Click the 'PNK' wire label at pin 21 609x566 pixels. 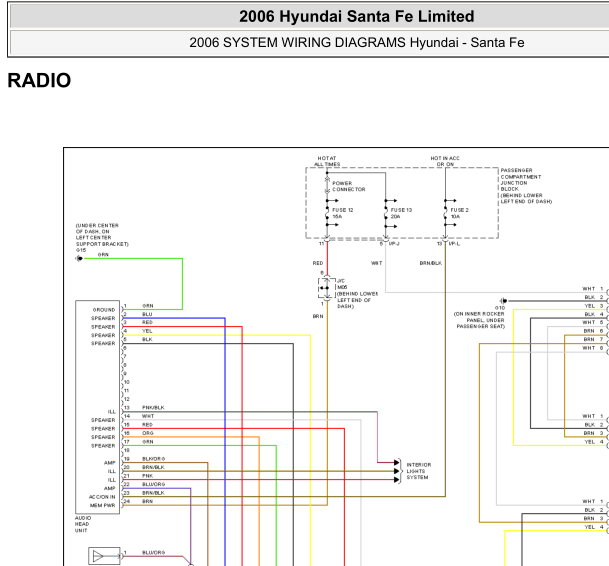click(148, 475)
